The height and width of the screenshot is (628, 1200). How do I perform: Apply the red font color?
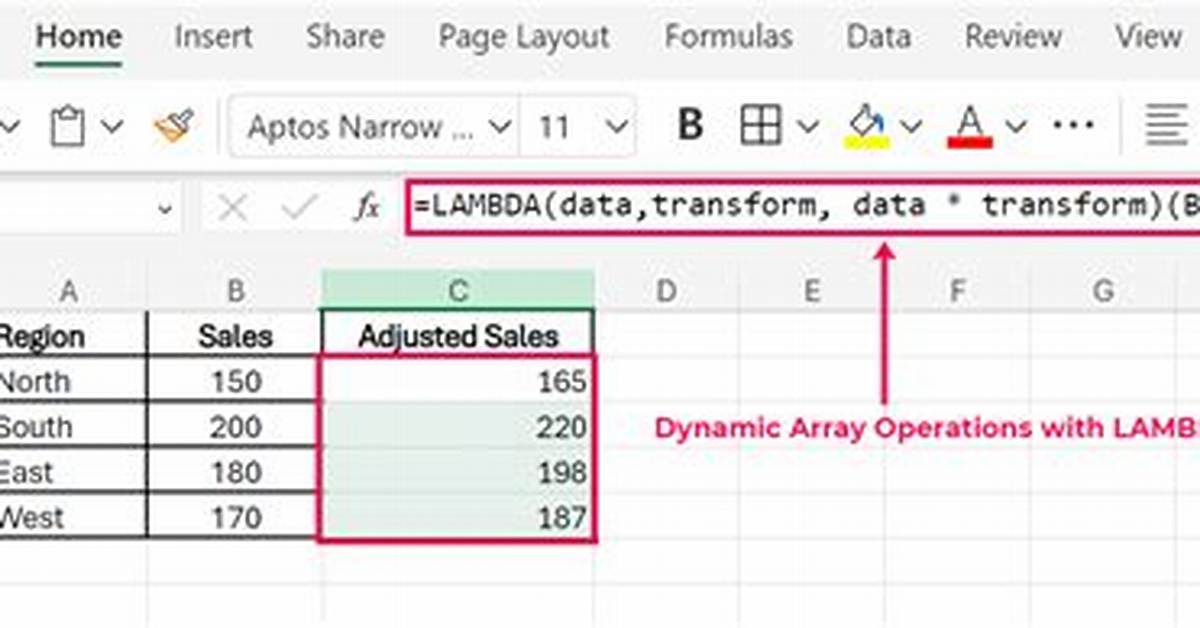click(x=970, y=127)
